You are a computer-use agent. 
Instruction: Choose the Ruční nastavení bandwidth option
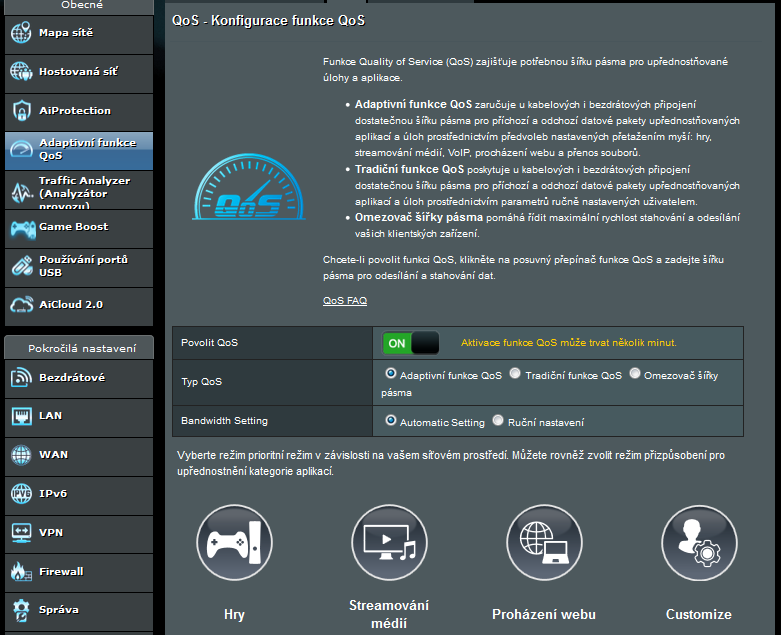499,421
